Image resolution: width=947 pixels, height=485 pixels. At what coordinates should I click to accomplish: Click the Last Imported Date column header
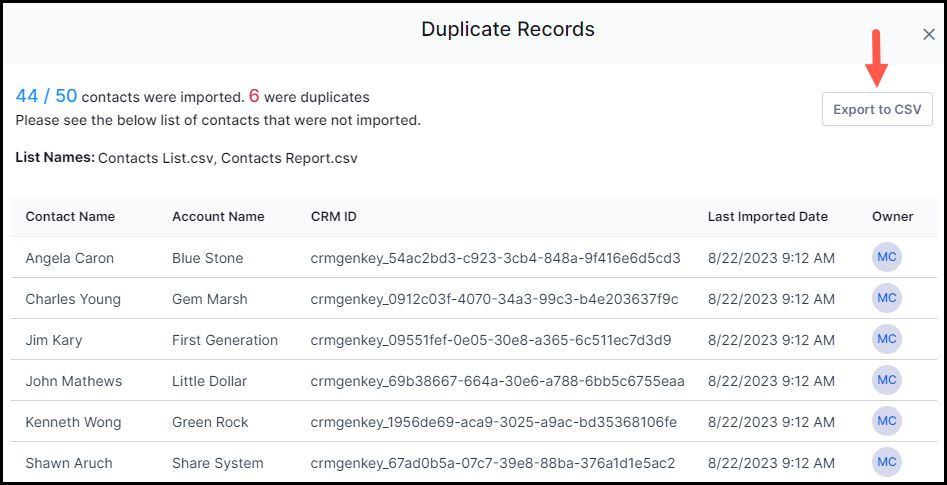coord(768,216)
